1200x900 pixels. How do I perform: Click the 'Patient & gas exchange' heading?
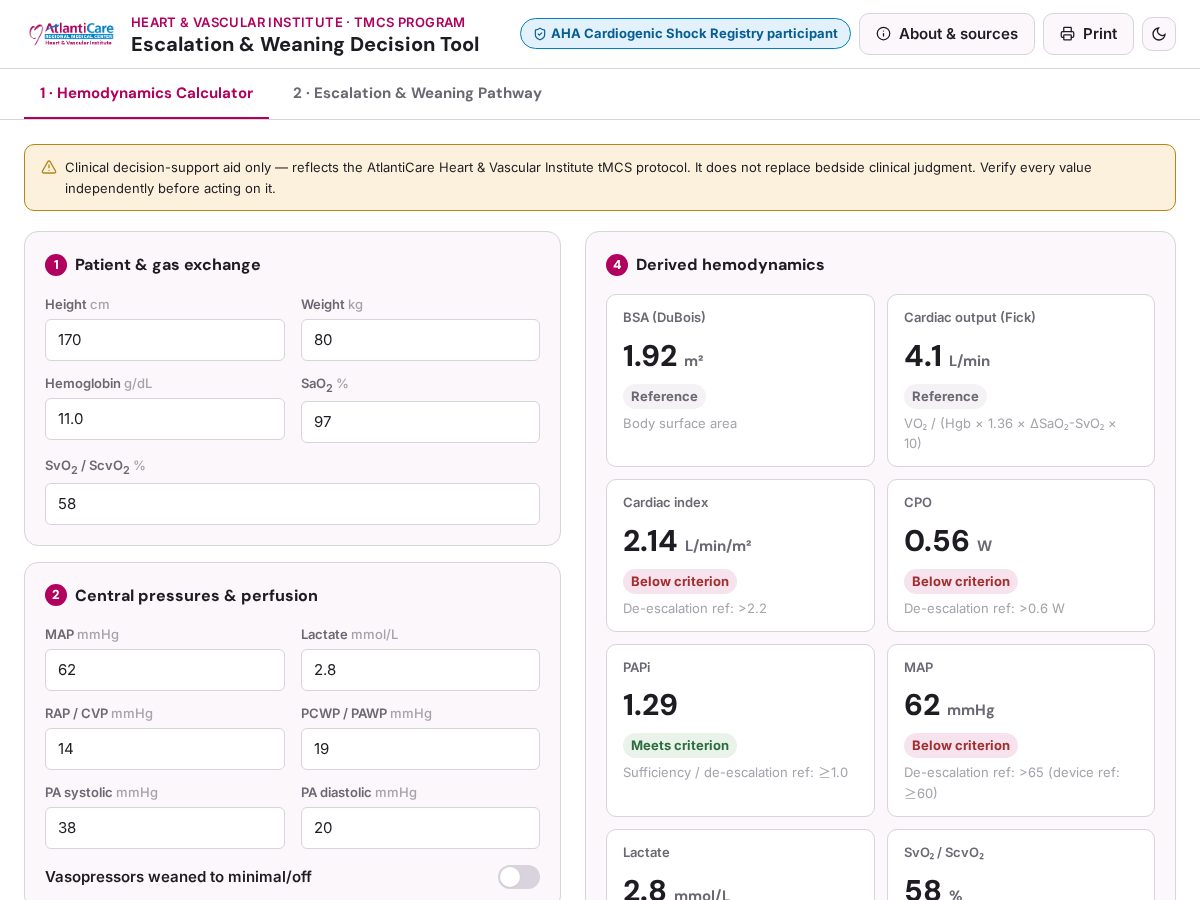167,265
